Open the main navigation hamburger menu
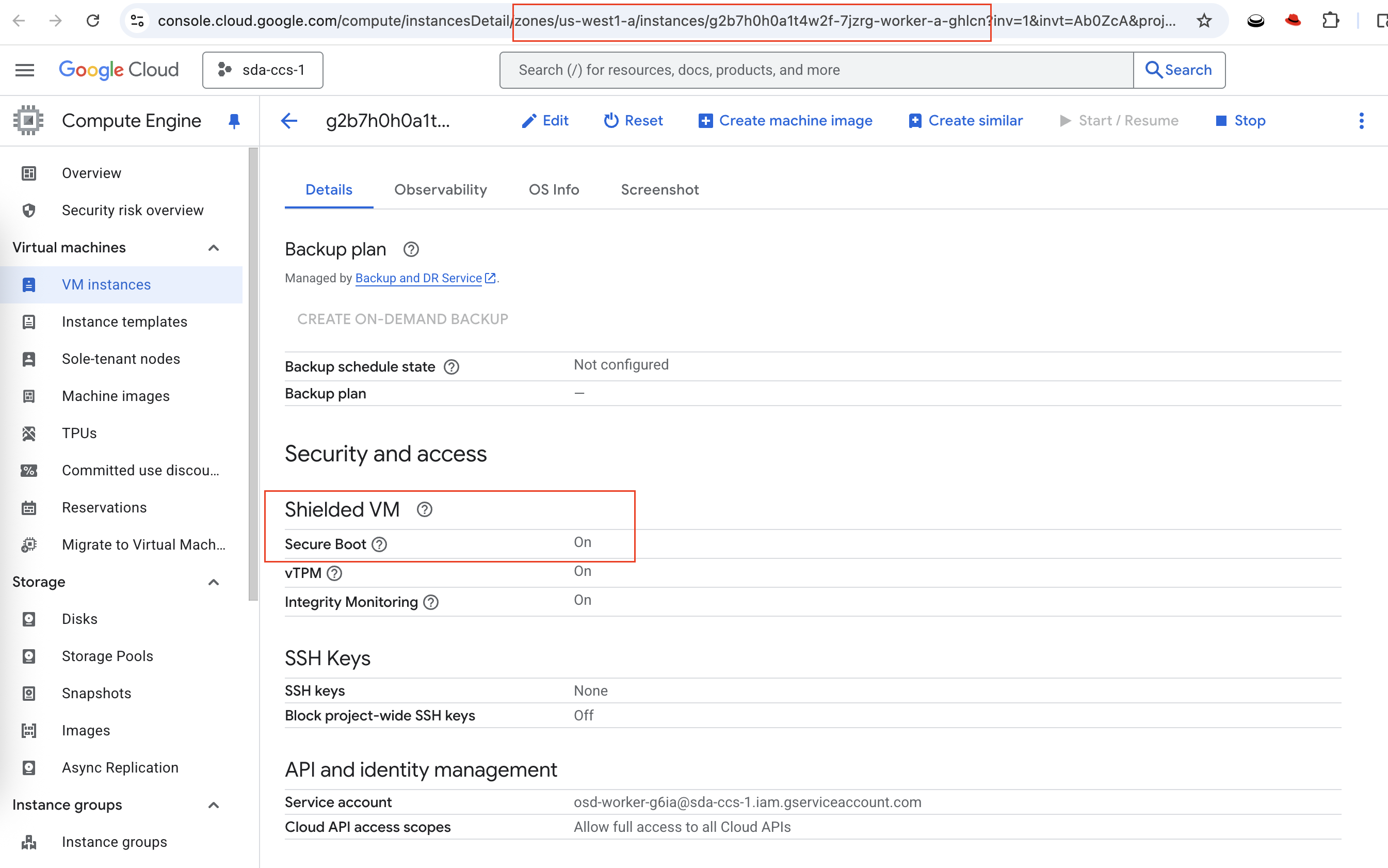The width and height of the screenshot is (1388, 868). click(x=25, y=70)
